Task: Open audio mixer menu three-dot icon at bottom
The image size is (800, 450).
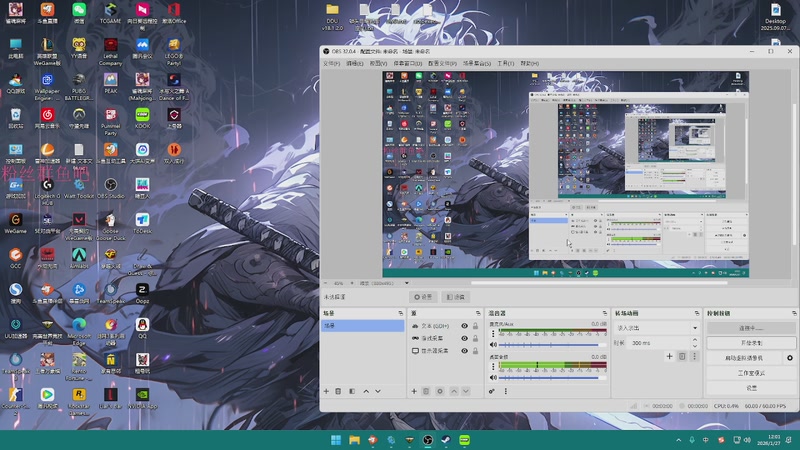Action: [x=506, y=391]
